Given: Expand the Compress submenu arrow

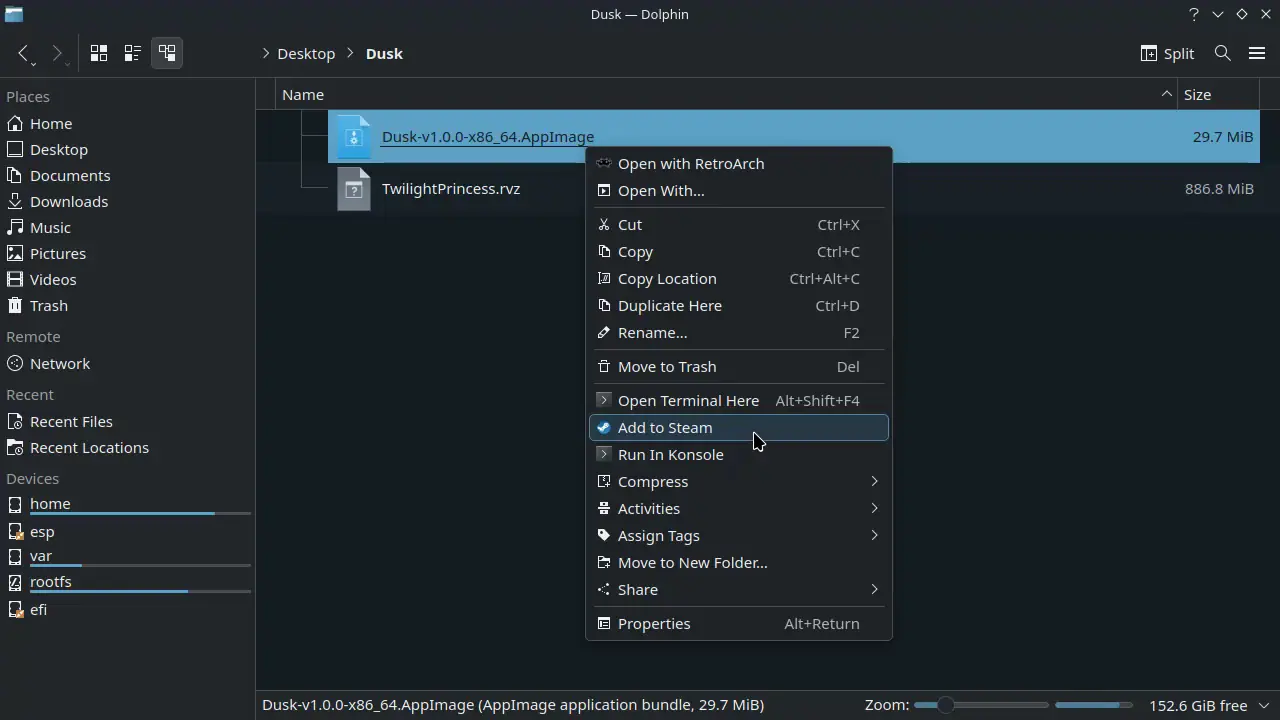Looking at the screenshot, I should [x=874, y=481].
